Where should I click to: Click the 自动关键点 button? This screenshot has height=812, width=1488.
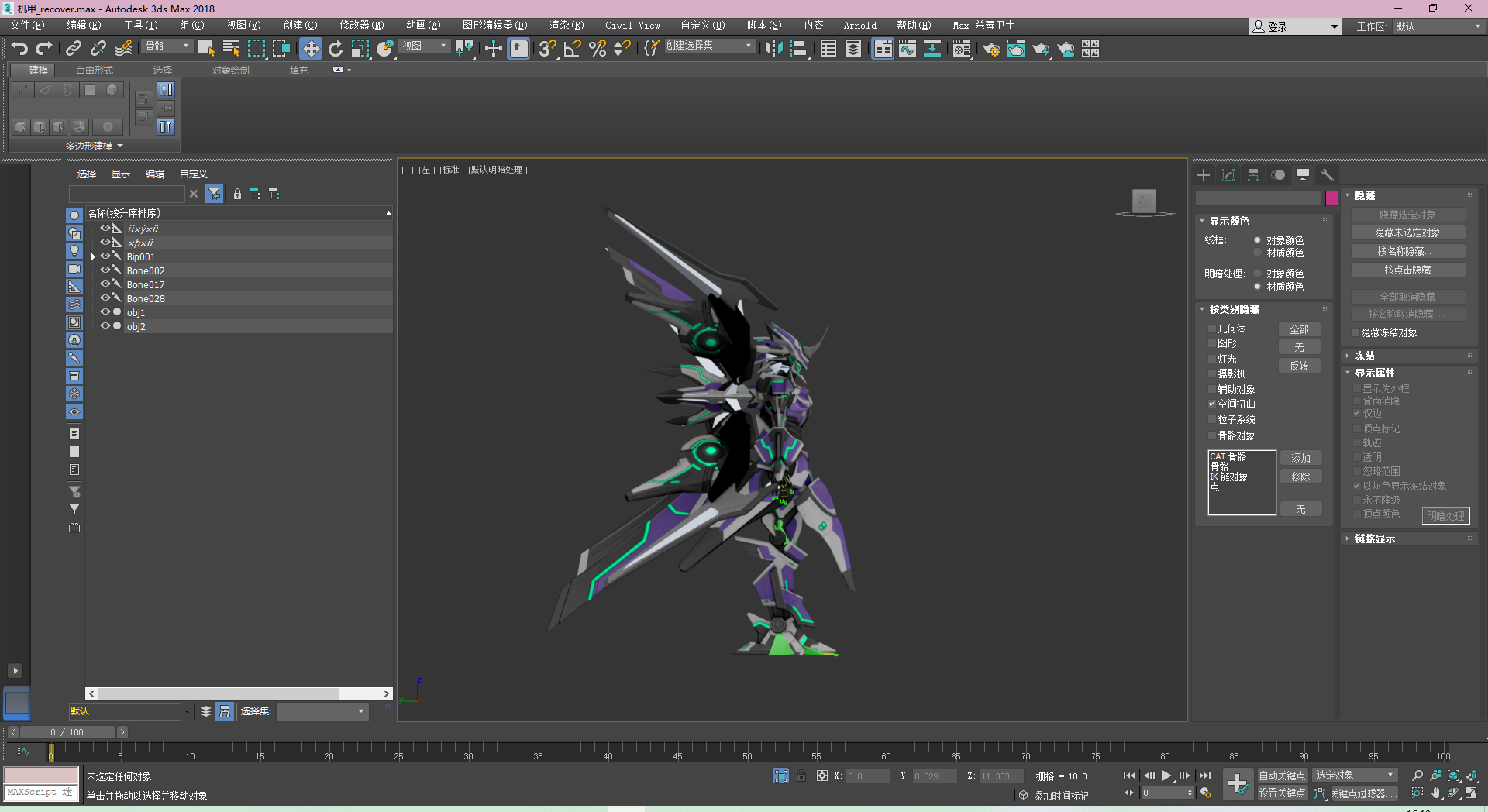pyautogui.click(x=1282, y=776)
